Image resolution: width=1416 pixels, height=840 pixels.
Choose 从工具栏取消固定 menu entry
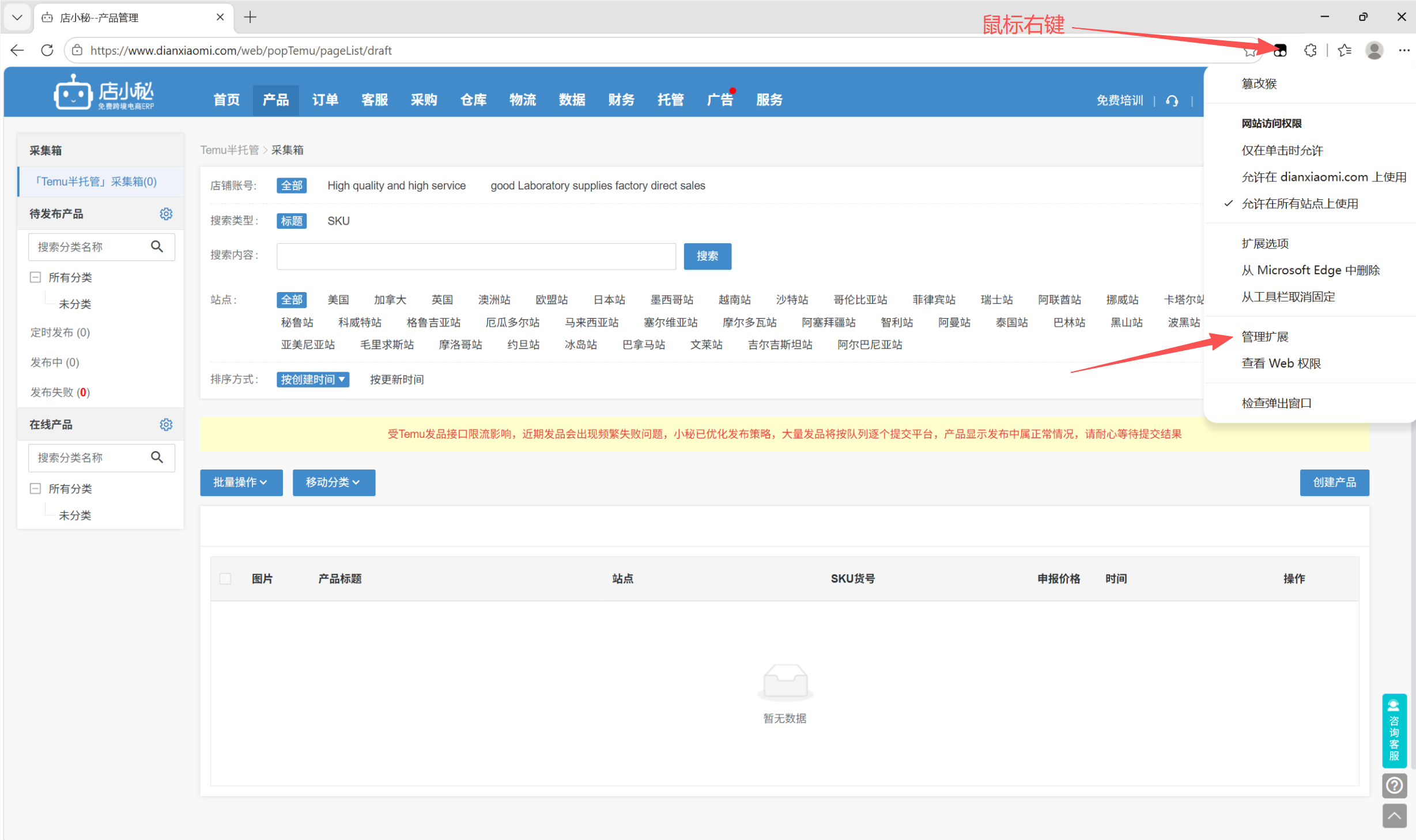1288,296
